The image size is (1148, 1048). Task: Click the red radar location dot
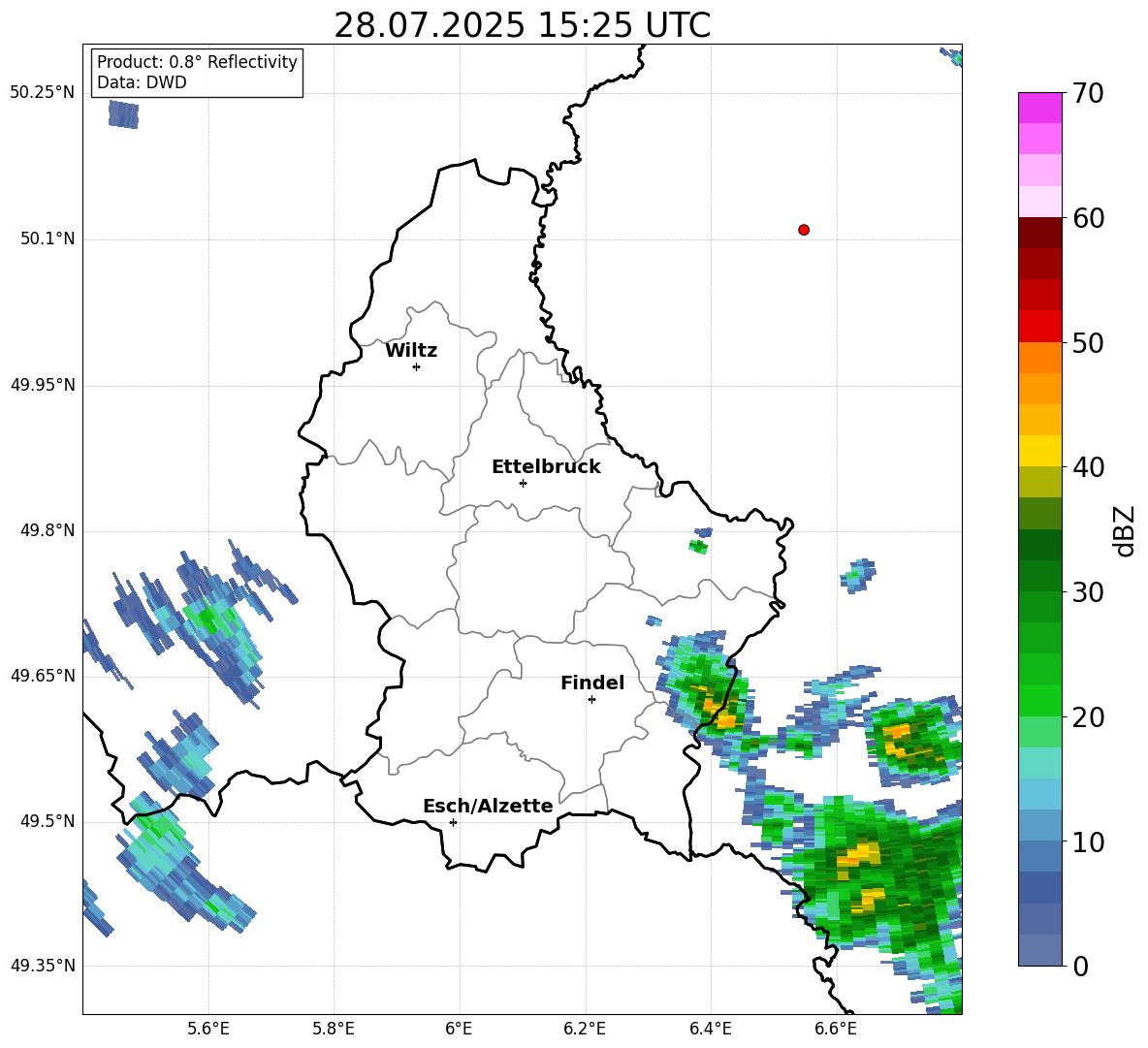coord(804,230)
